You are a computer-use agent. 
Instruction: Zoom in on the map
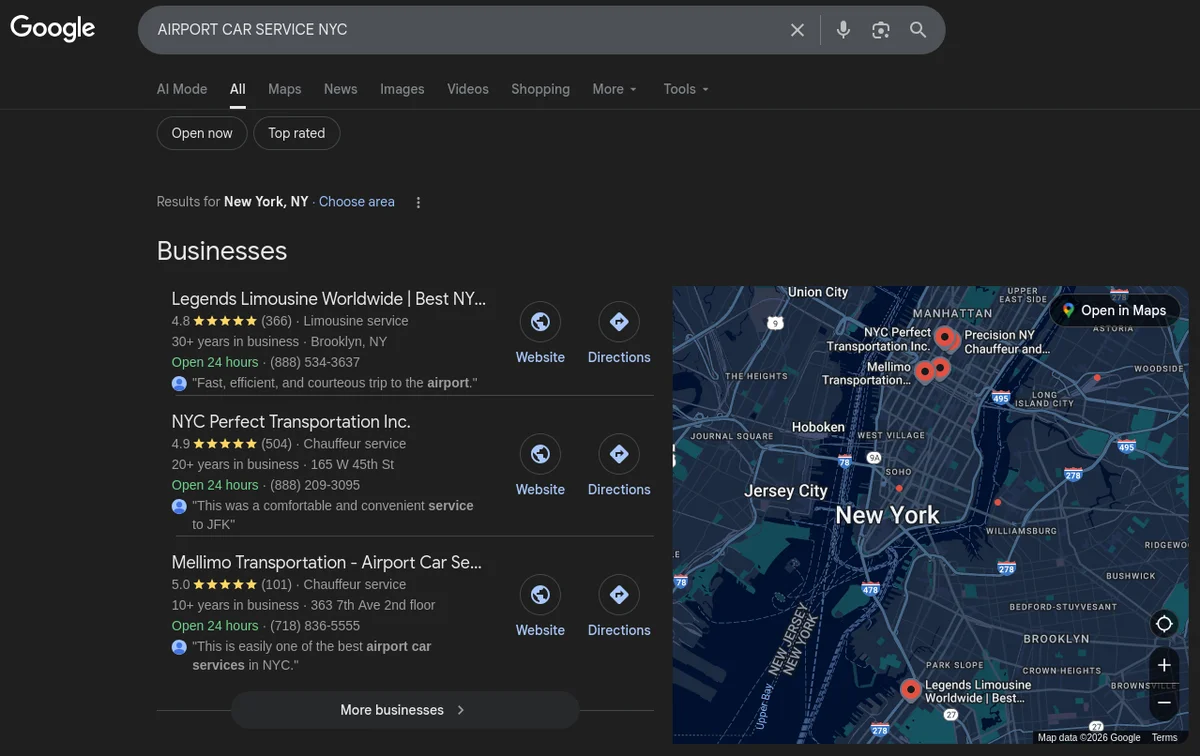pyautogui.click(x=1164, y=665)
